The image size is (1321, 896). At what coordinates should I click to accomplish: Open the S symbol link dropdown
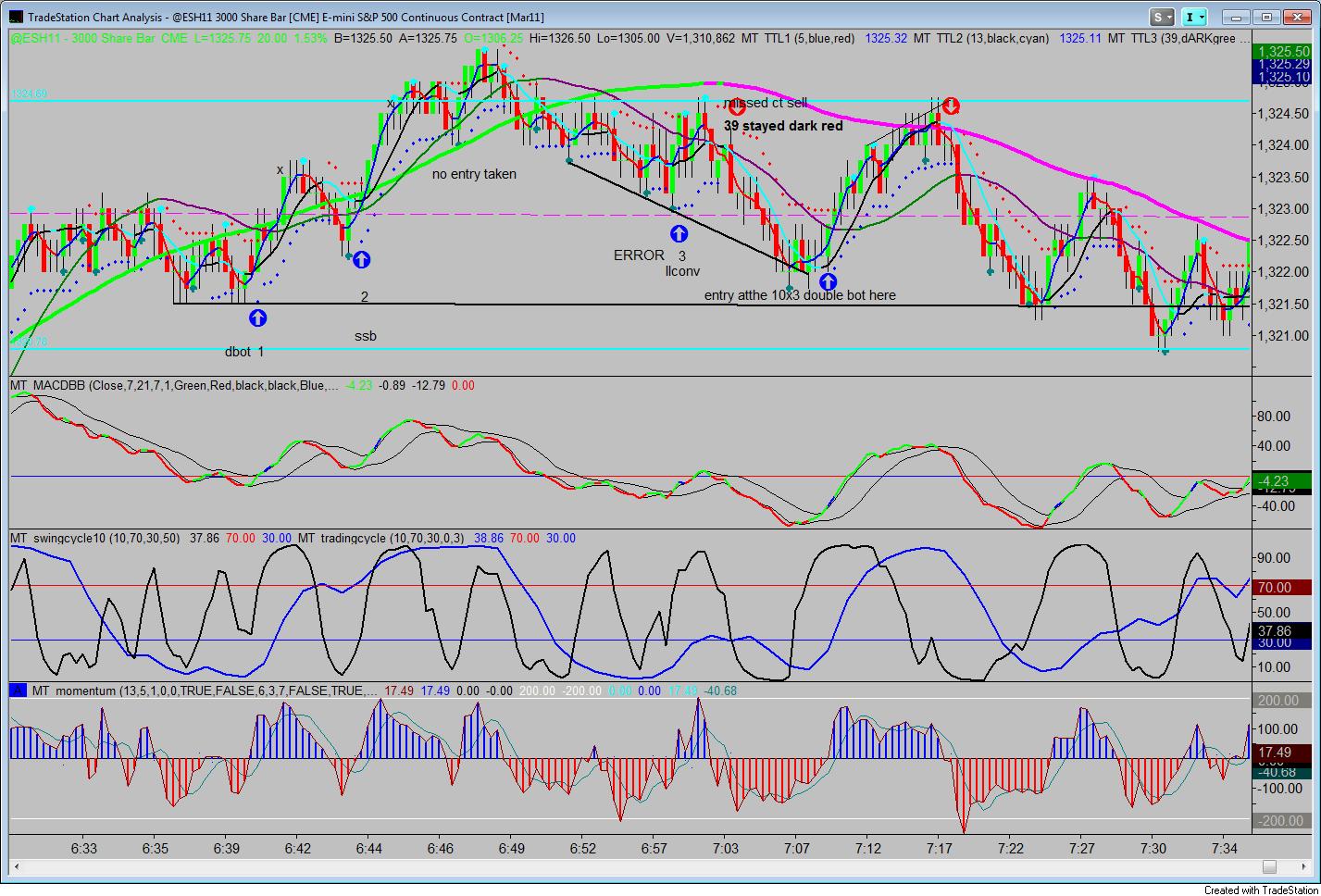[1162, 17]
